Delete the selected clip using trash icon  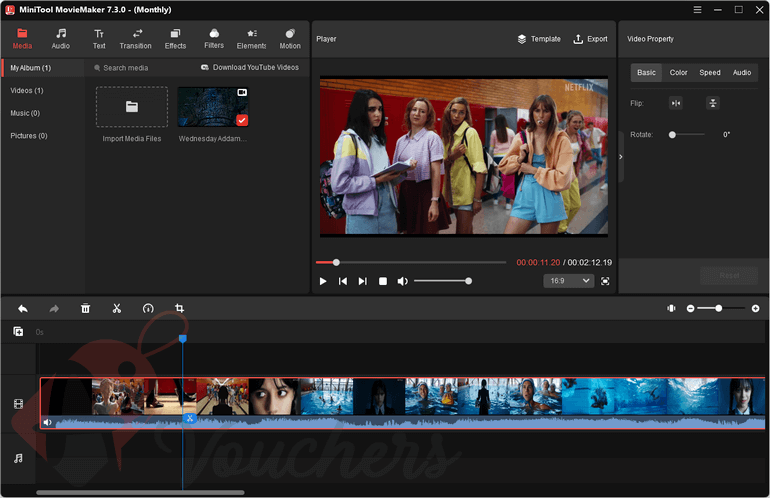point(86,309)
